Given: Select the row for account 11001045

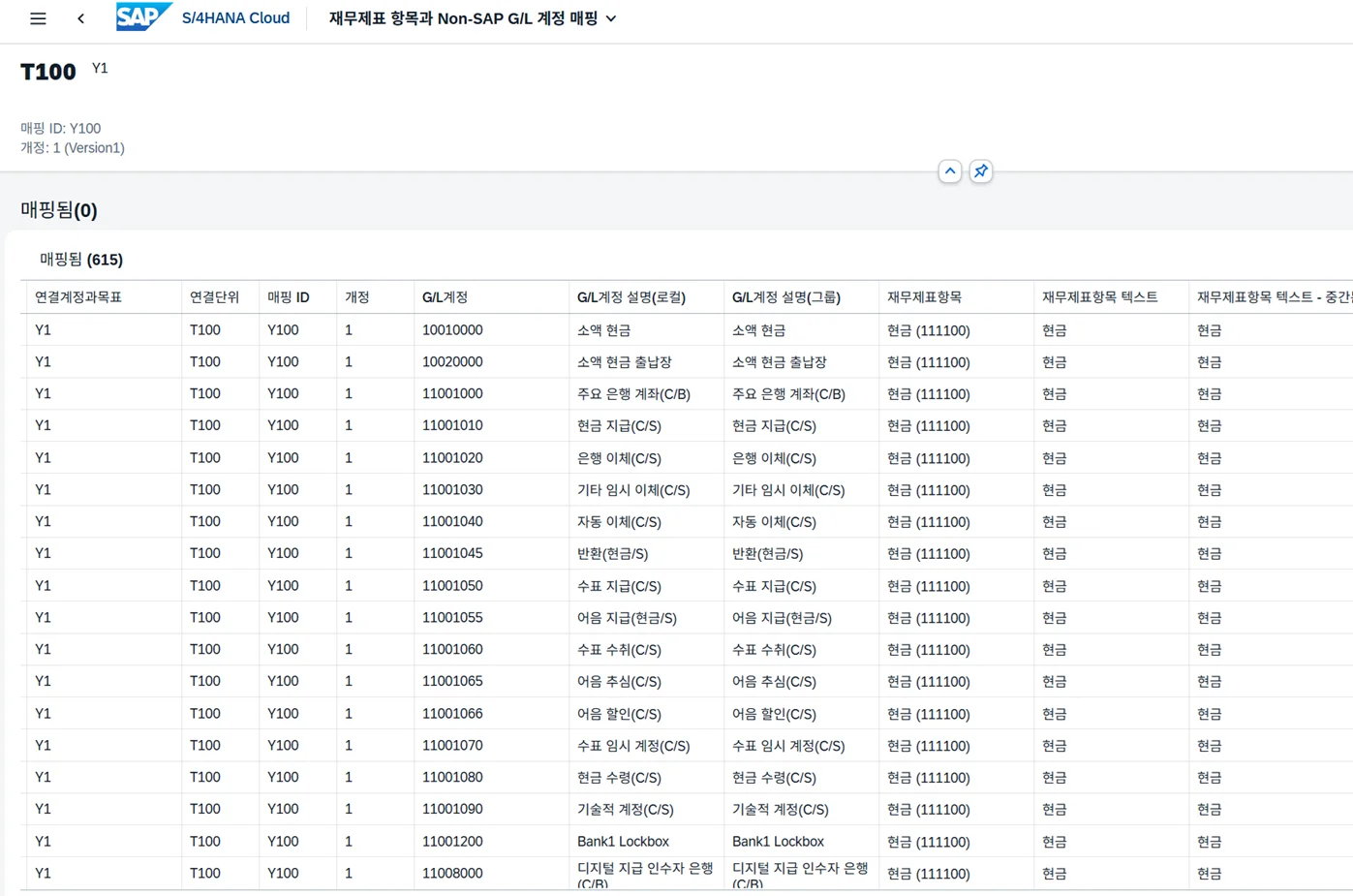Looking at the screenshot, I should [452, 554].
